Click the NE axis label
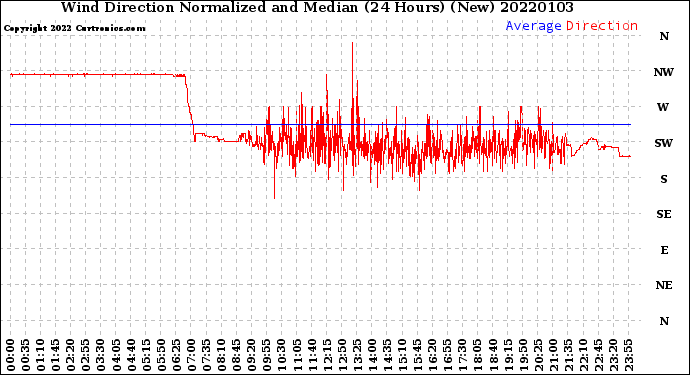 coord(664,286)
